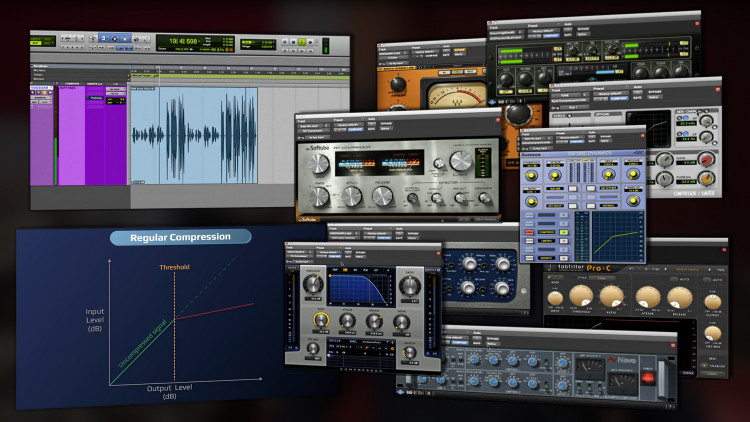750x422 pixels.
Task: Click the Ratio knob on FabFilter Pro-C
Action: pyautogui.click(x=611, y=297)
